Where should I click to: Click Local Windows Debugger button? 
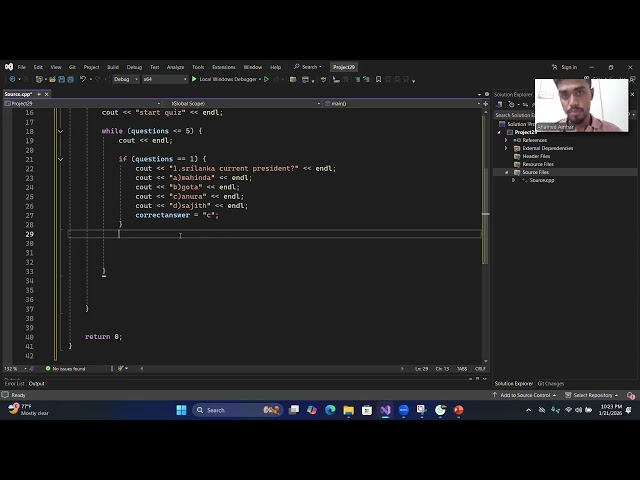pyautogui.click(x=228, y=79)
